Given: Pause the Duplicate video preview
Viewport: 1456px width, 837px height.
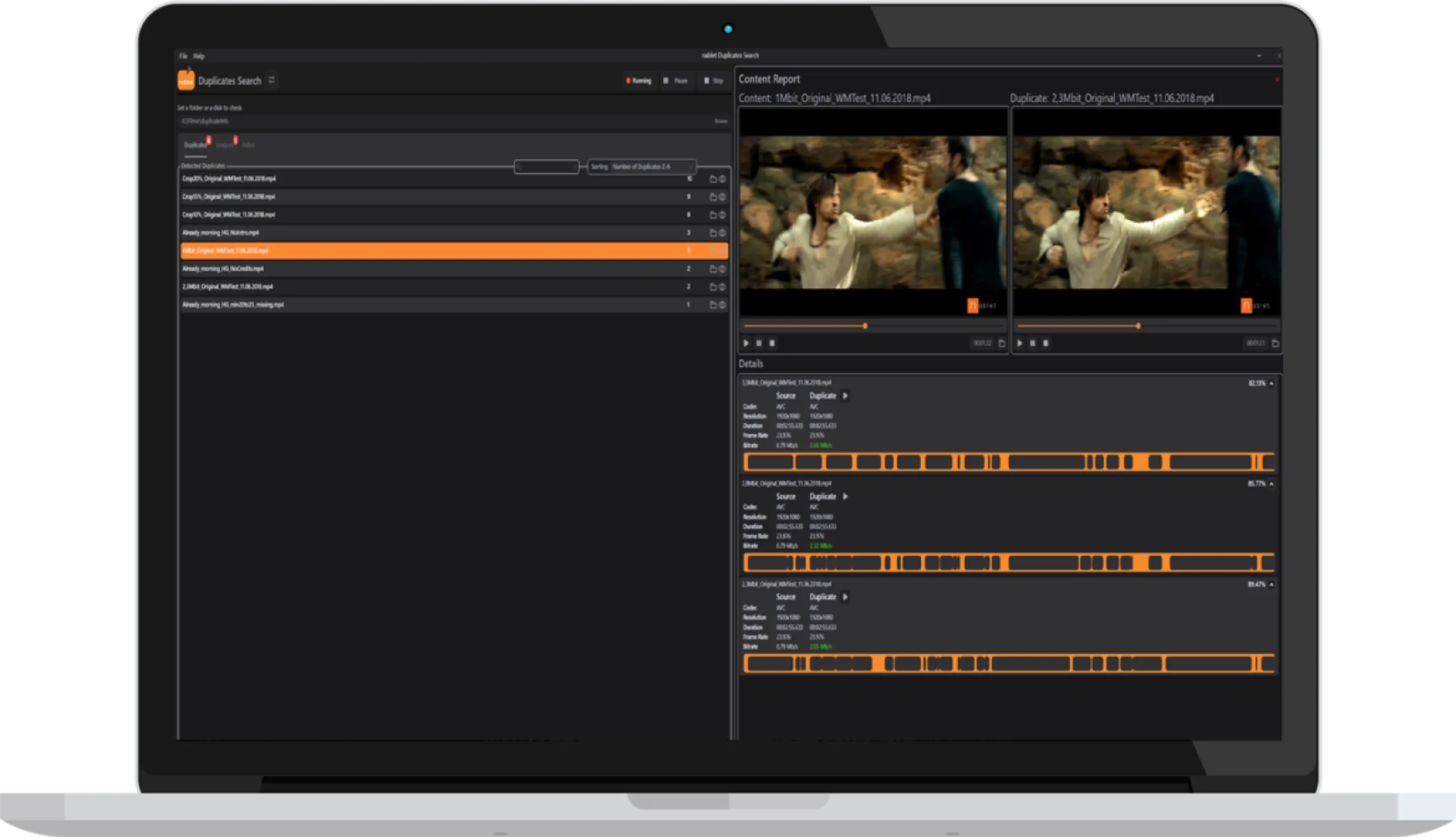Looking at the screenshot, I should click(x=1032, y=343).
